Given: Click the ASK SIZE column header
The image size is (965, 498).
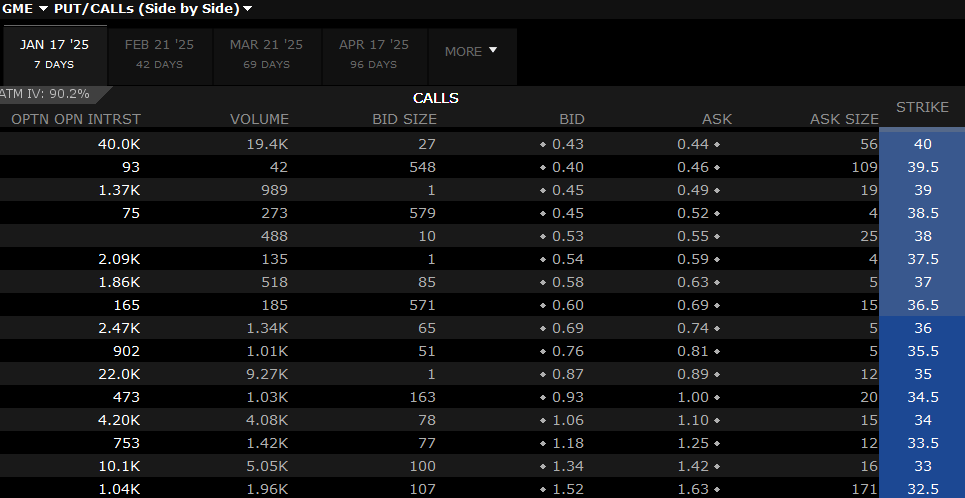Looking at the screenshot, I should click(x=843, y=119).
